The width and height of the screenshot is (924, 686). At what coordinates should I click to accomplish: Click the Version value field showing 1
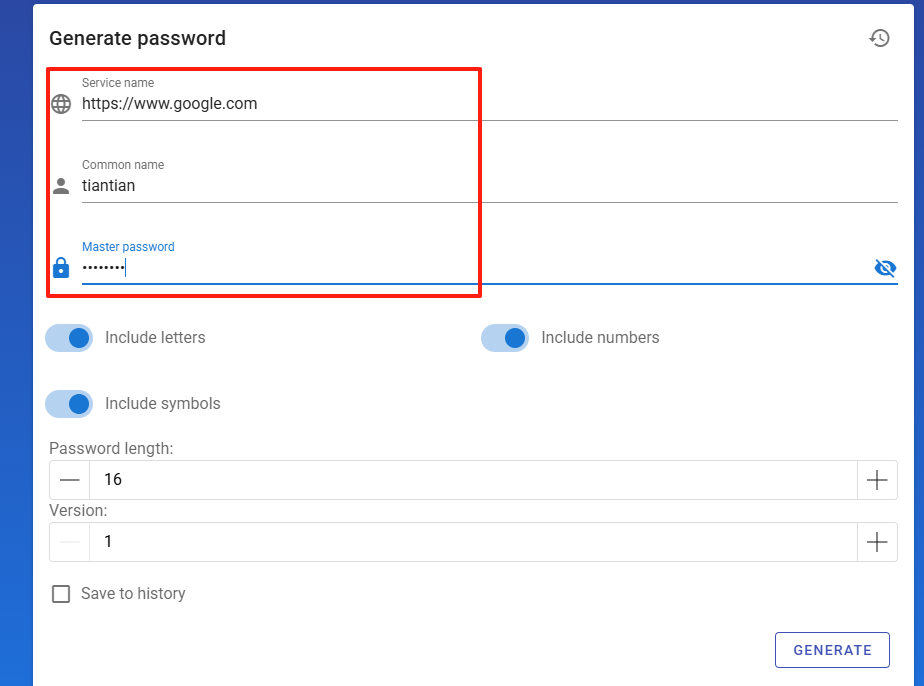[x=473, y=542]
